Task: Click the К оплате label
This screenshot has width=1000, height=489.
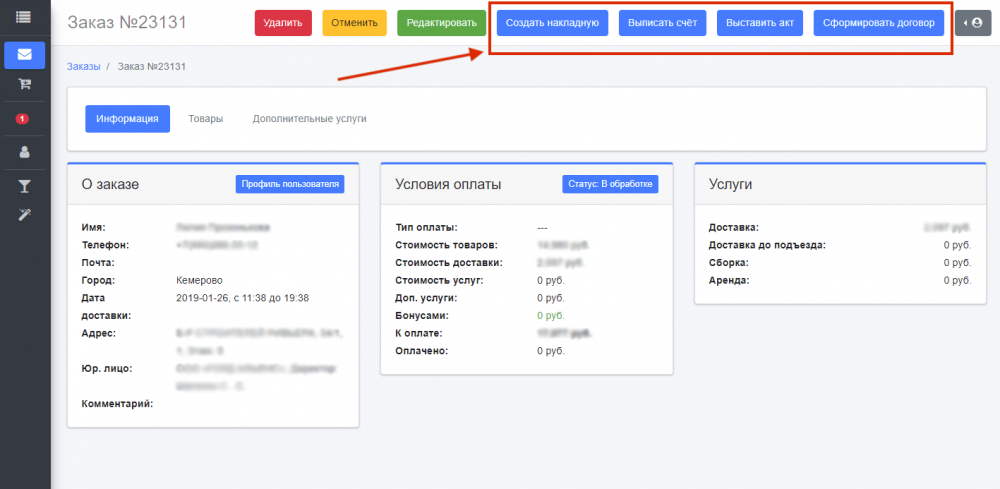Action: point(419,333)
